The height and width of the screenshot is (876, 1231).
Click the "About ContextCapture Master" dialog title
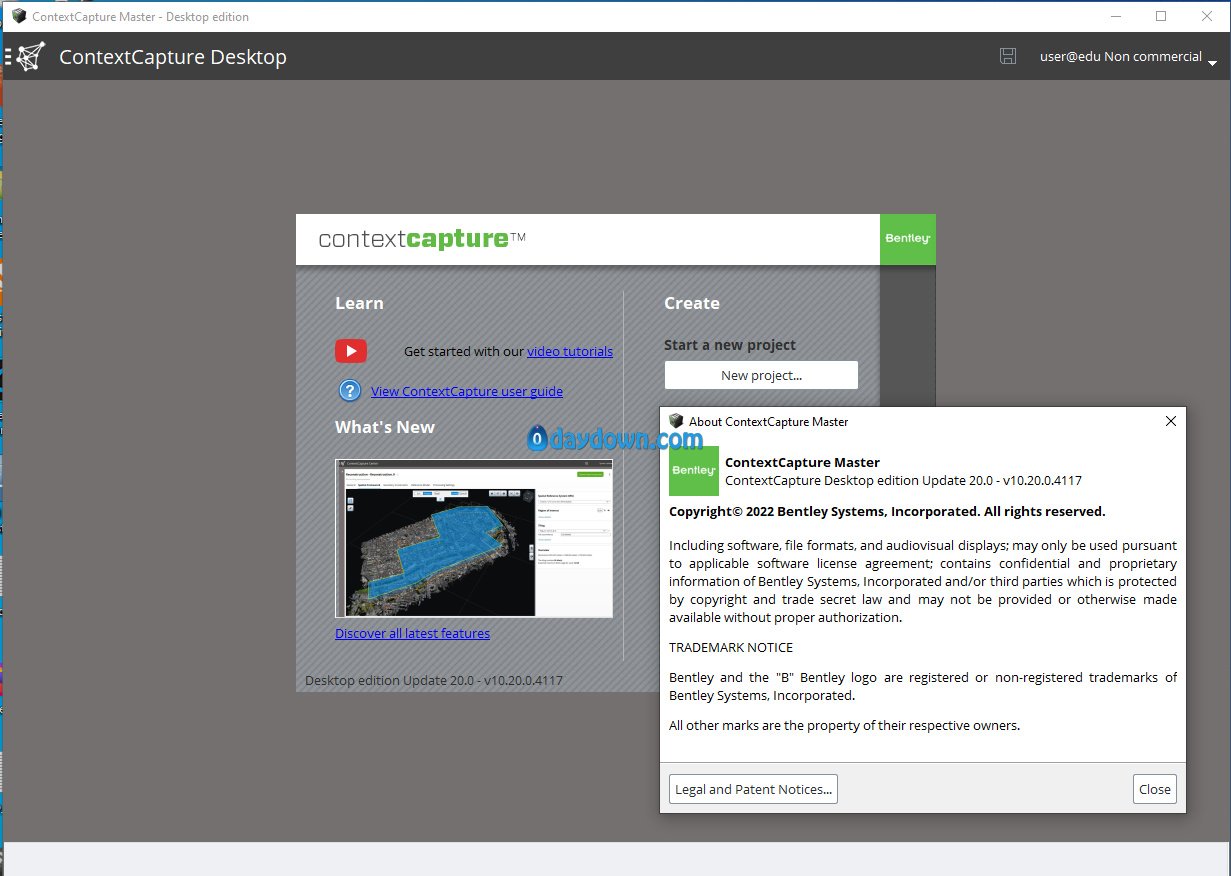pyautogui.click(x=768, y=421)
